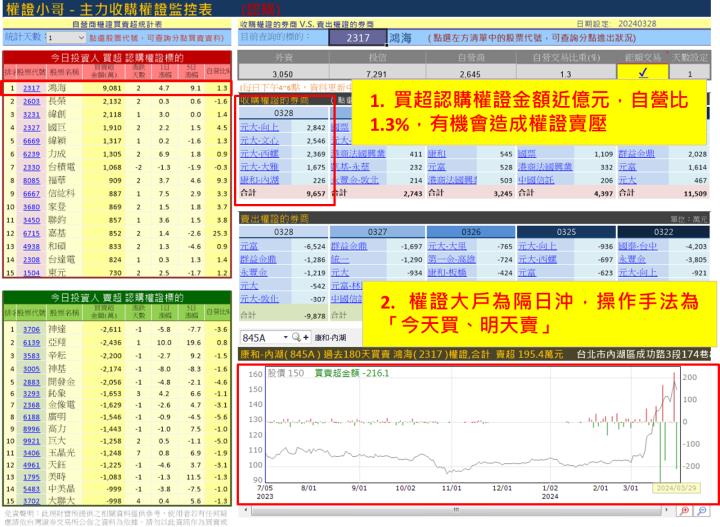Select the 0326 date header in 賣出權證的券商

[471, 232]
